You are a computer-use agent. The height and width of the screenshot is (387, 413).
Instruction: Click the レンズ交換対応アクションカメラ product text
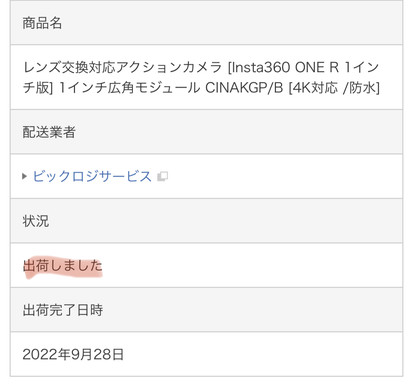point(123,67)
